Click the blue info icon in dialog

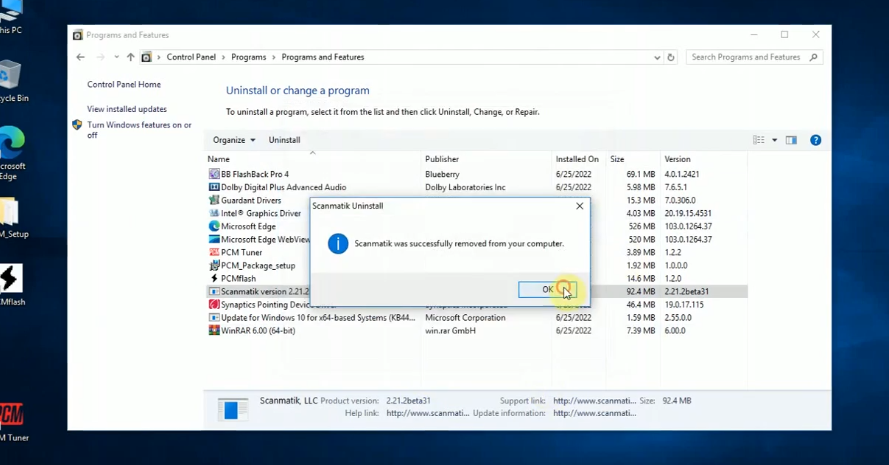(x=338, y=244)
